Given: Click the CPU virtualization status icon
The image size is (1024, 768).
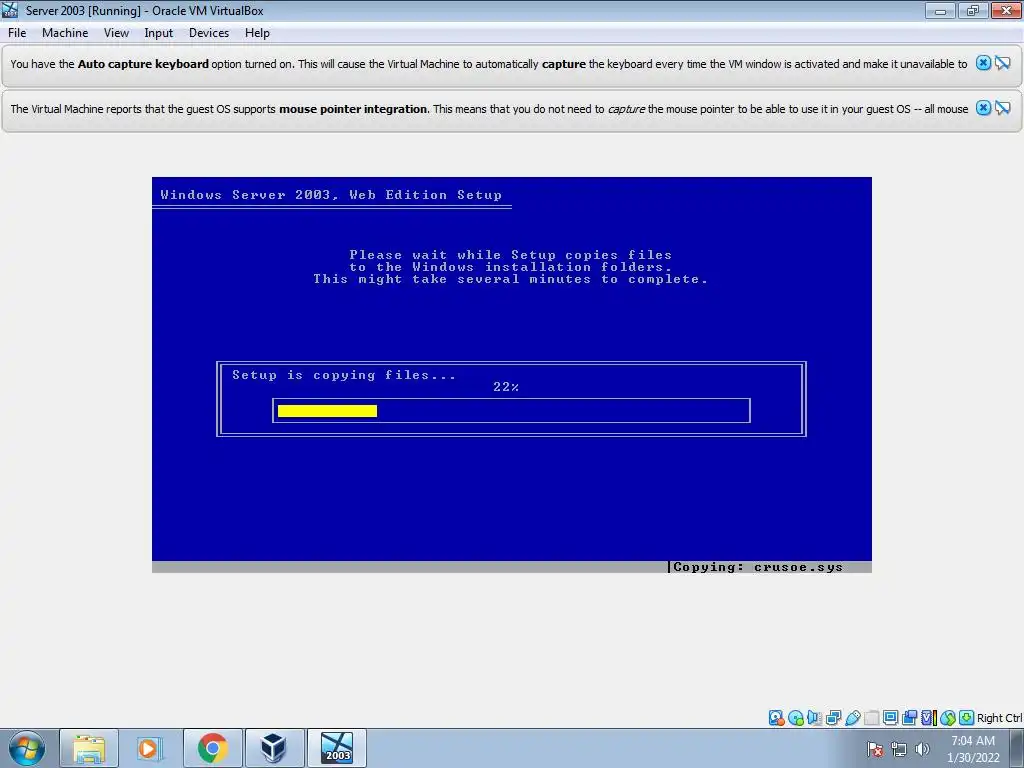Looking at the screenshot, I should (928, 718).
